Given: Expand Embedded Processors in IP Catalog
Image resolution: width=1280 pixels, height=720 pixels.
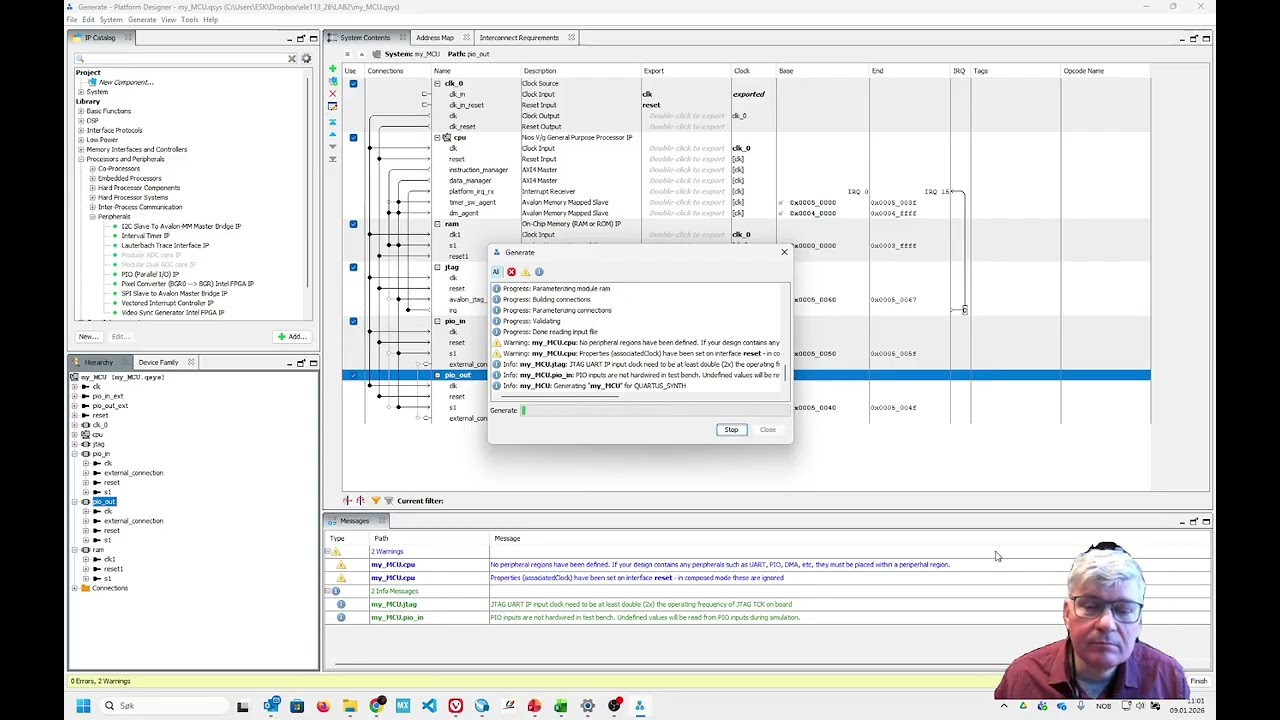Looking at the screenshot, I should 92,178.
